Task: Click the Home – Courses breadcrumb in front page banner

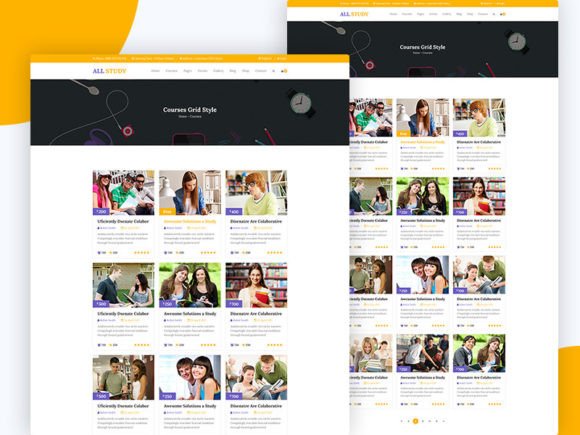Action: [190, 117]
